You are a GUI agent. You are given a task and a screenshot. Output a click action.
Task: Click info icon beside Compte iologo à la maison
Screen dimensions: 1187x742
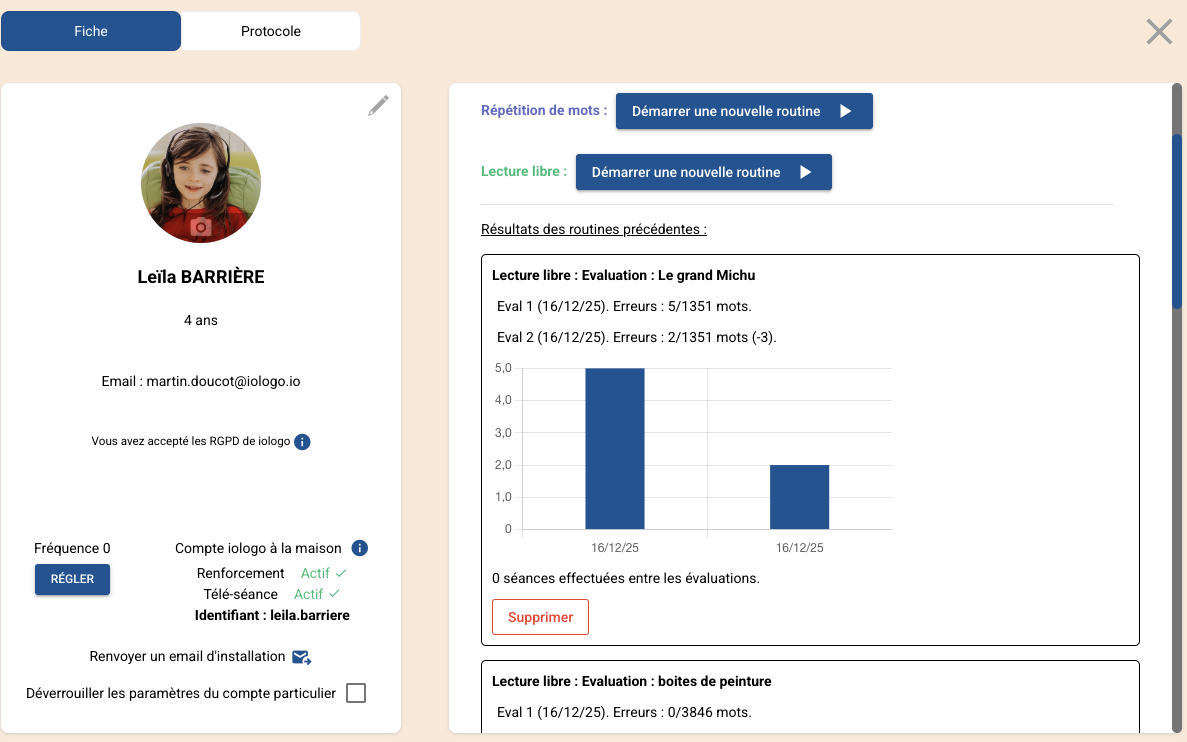coord(360,548)
